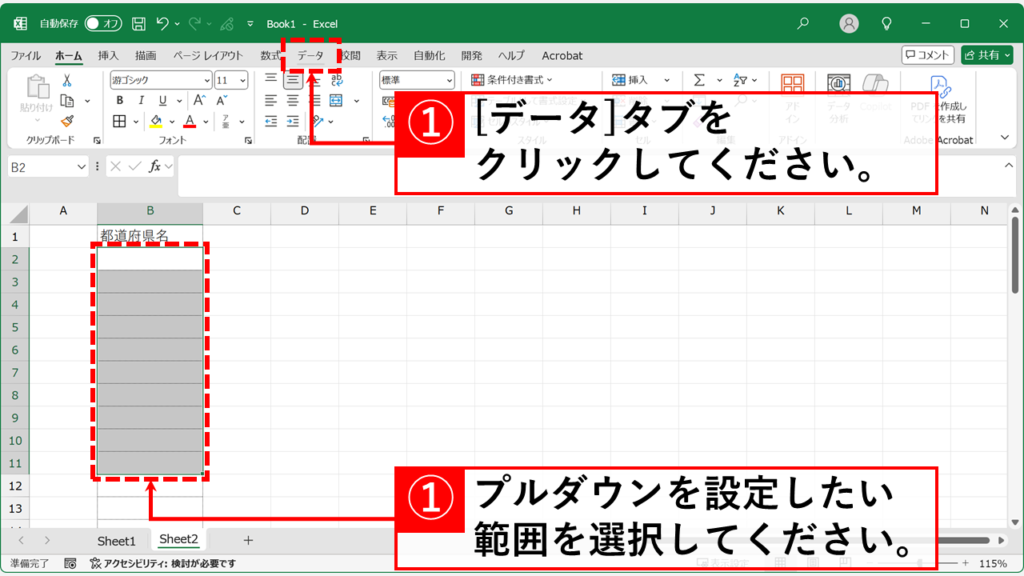The height and width of the screenshot is (576, 1024).
Task: Collapse the ribbon with the chevron at its end
Action: [x=1004, y=138]
